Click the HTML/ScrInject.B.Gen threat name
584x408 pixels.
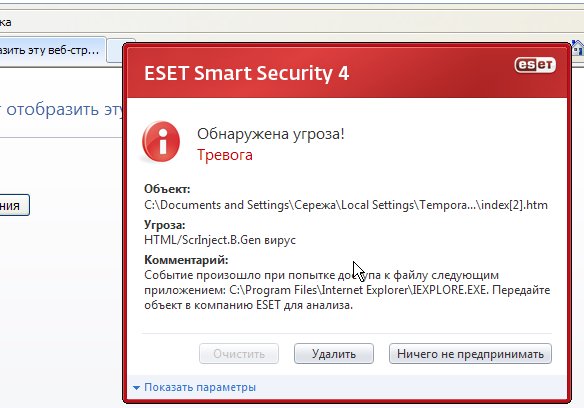[x=220, y=240]
